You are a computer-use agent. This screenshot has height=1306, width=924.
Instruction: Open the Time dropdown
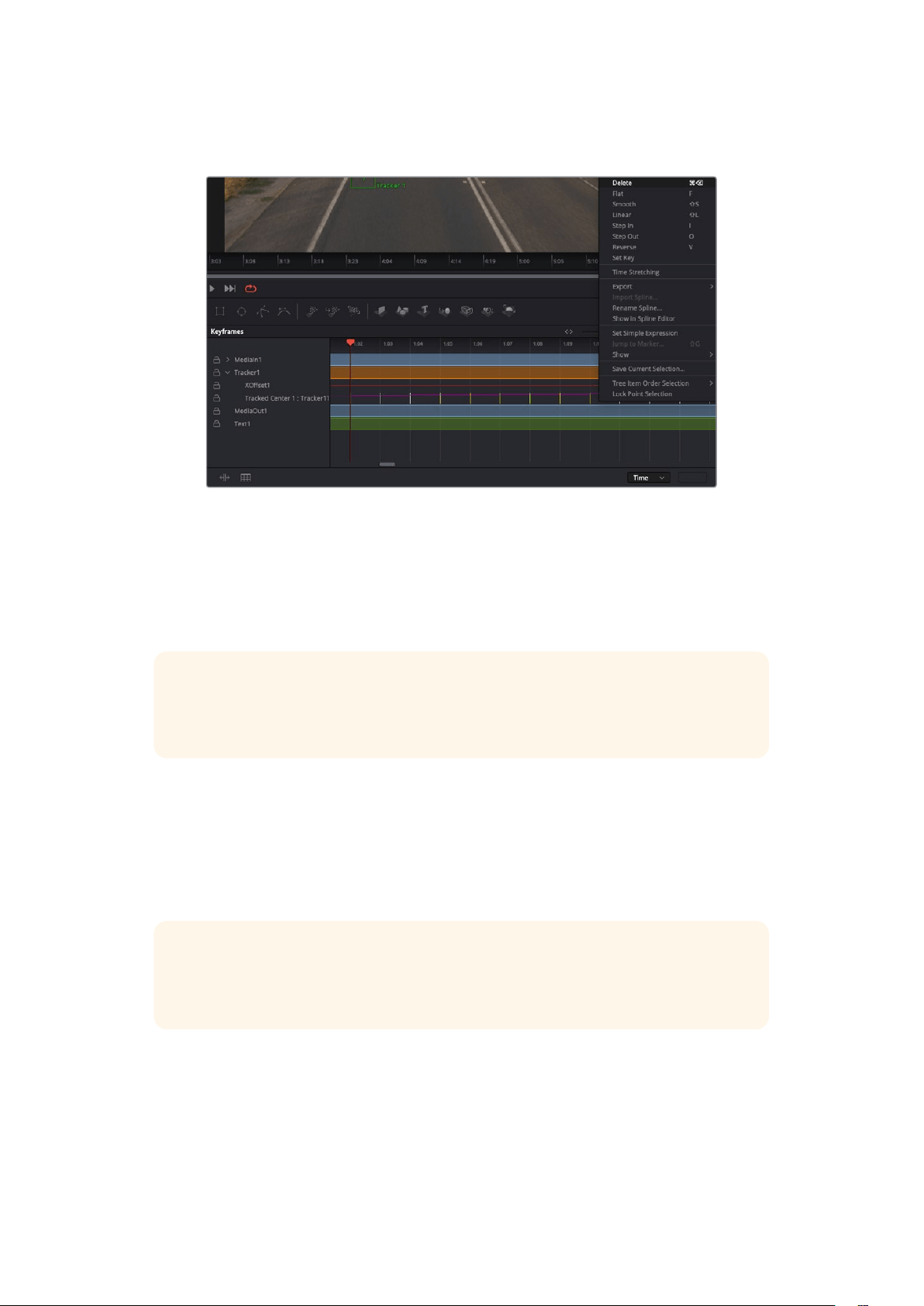point(649,477)
